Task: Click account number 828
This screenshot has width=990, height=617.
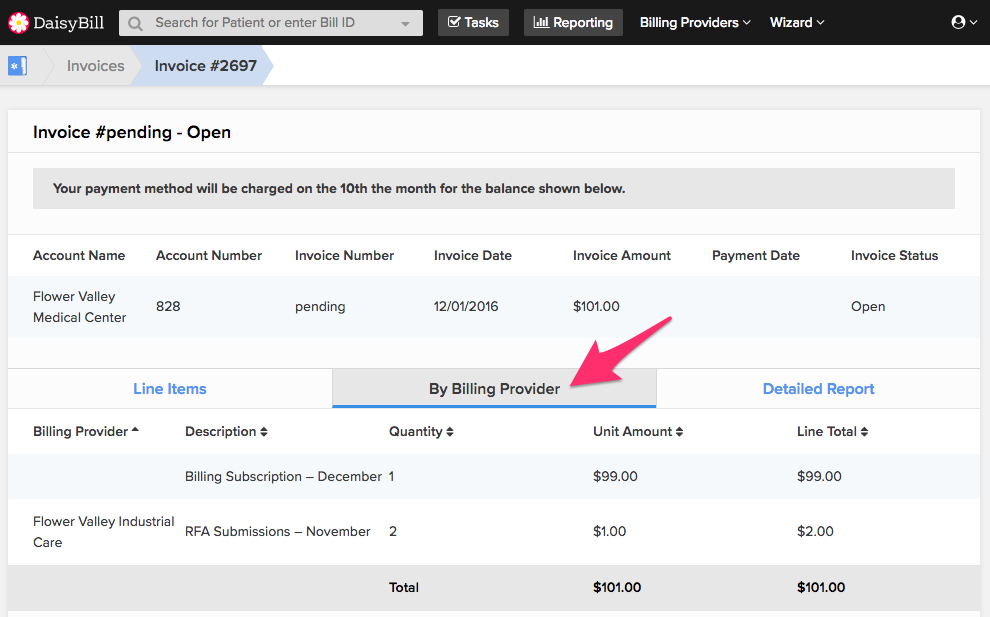Action: [168, 306]
